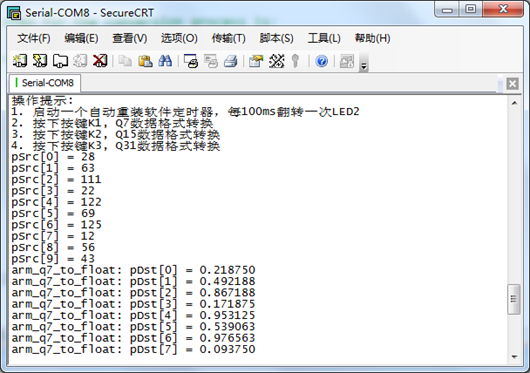Click the line 'pDst[0] = 0.218750'
This screenshot has width=530, height=373.
[193, 270]
